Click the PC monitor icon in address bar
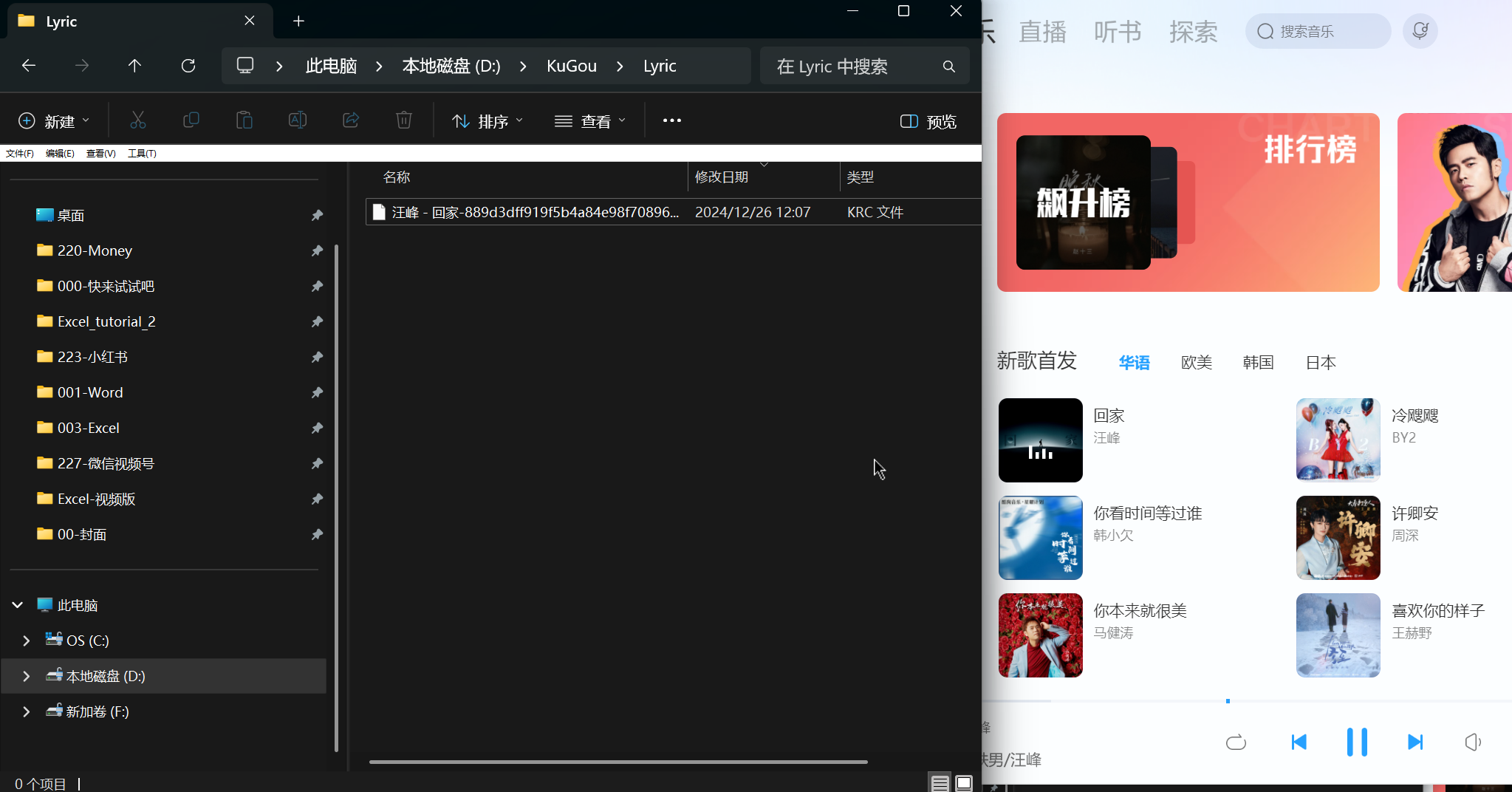This screenshot has width=1512, height=792. (245, 66)
